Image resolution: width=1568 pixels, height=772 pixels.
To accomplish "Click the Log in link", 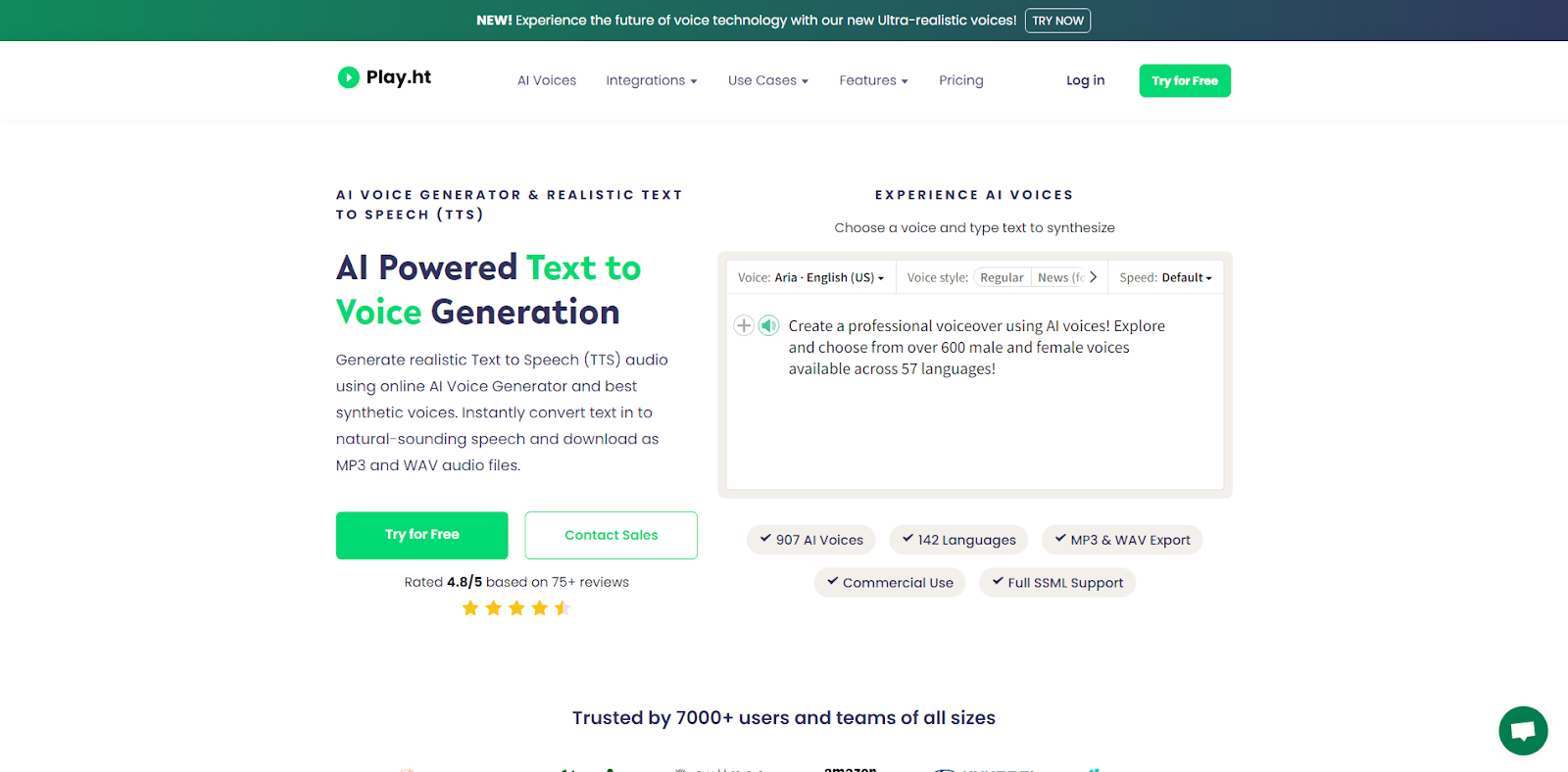I will click(x=1085, y=80).
